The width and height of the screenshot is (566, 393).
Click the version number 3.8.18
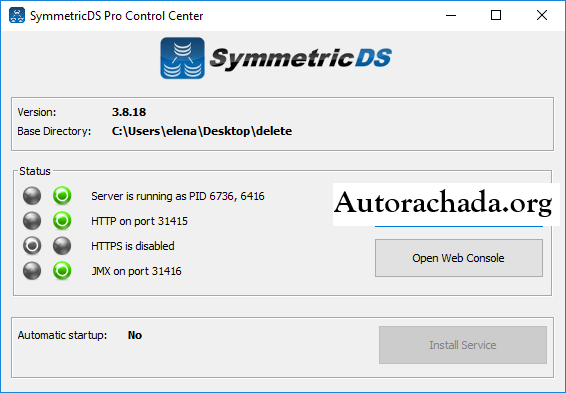tap(129, 112)
